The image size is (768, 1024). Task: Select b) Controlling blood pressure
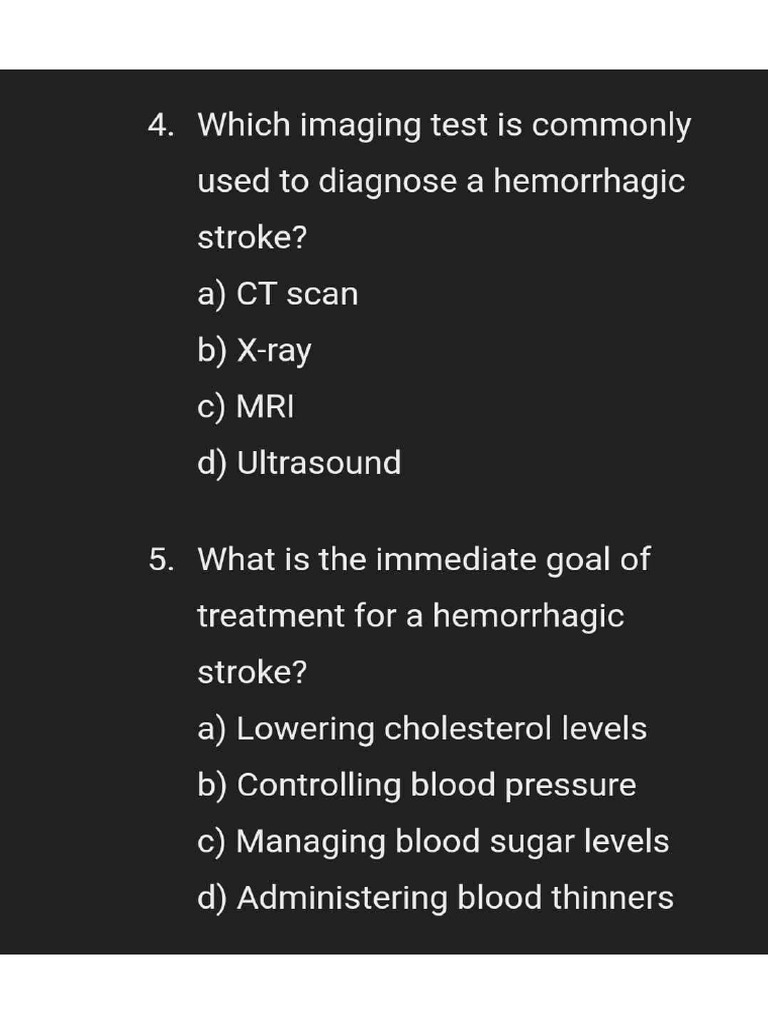416,785
